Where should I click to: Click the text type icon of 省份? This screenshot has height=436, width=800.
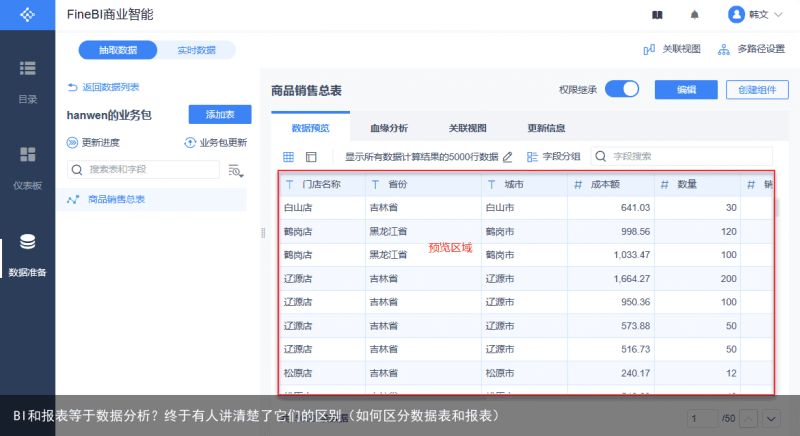point(375,185)
